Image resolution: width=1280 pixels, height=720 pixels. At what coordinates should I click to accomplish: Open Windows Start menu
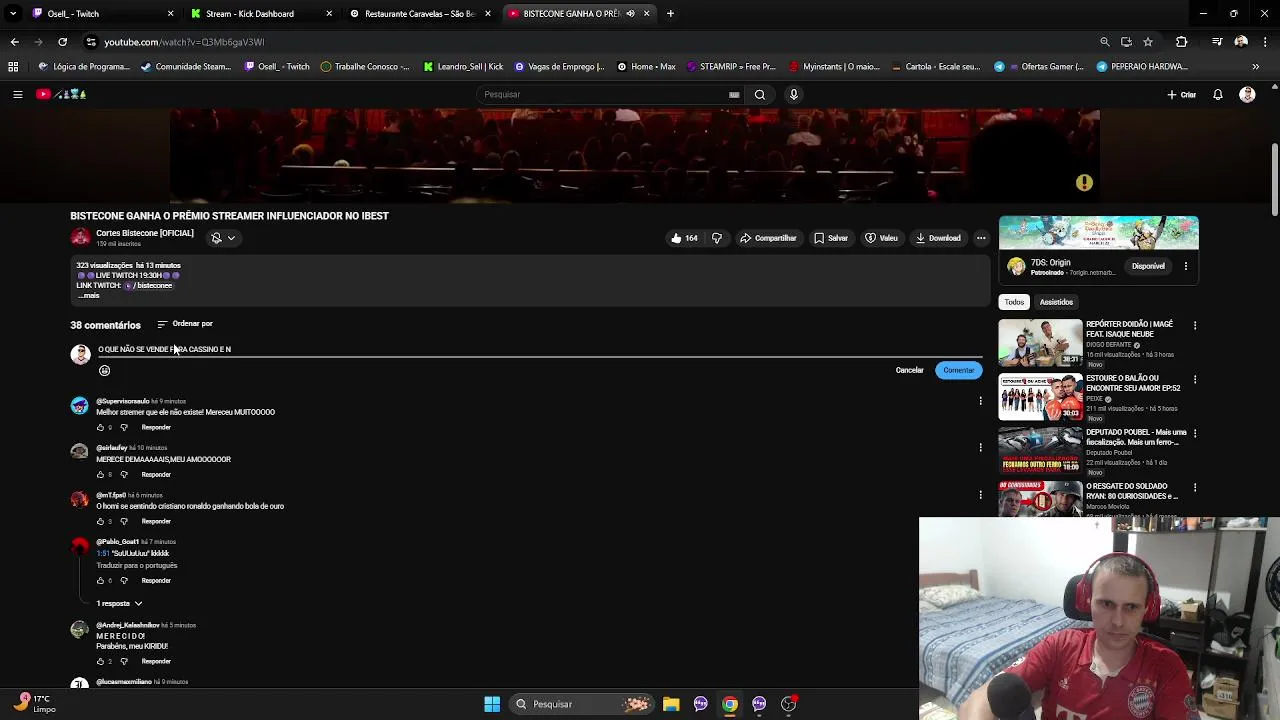pos(492,704)
